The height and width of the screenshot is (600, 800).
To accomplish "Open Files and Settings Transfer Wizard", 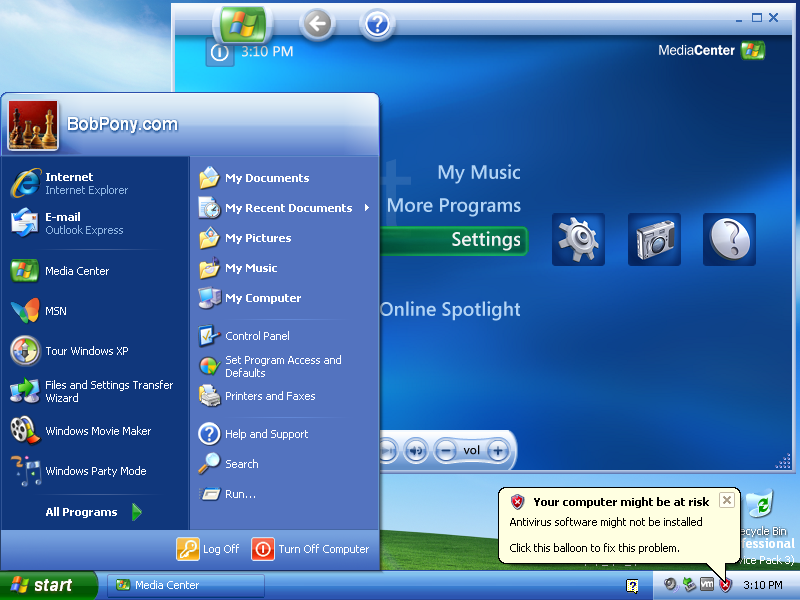I will (x=95, y=391).
